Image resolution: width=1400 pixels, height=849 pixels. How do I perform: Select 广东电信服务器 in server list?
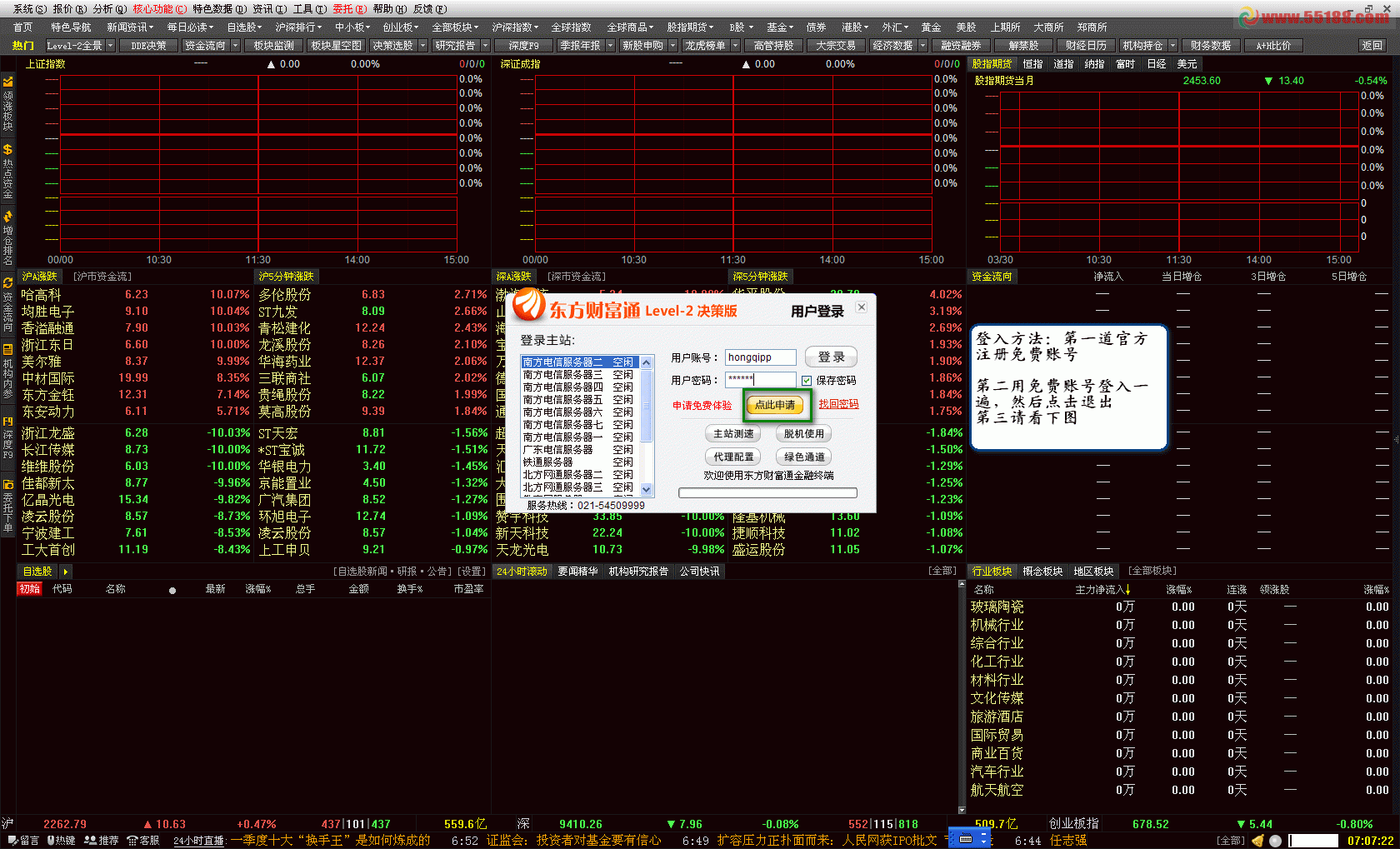pyautogui.click(x=578, y=450)
